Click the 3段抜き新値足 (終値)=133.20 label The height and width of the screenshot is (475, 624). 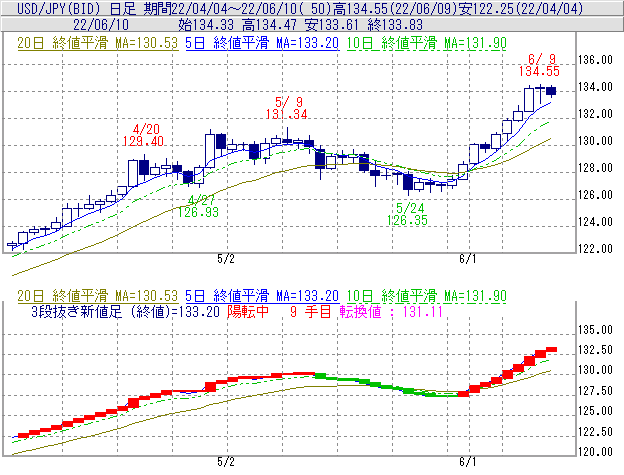pos(125,311)
